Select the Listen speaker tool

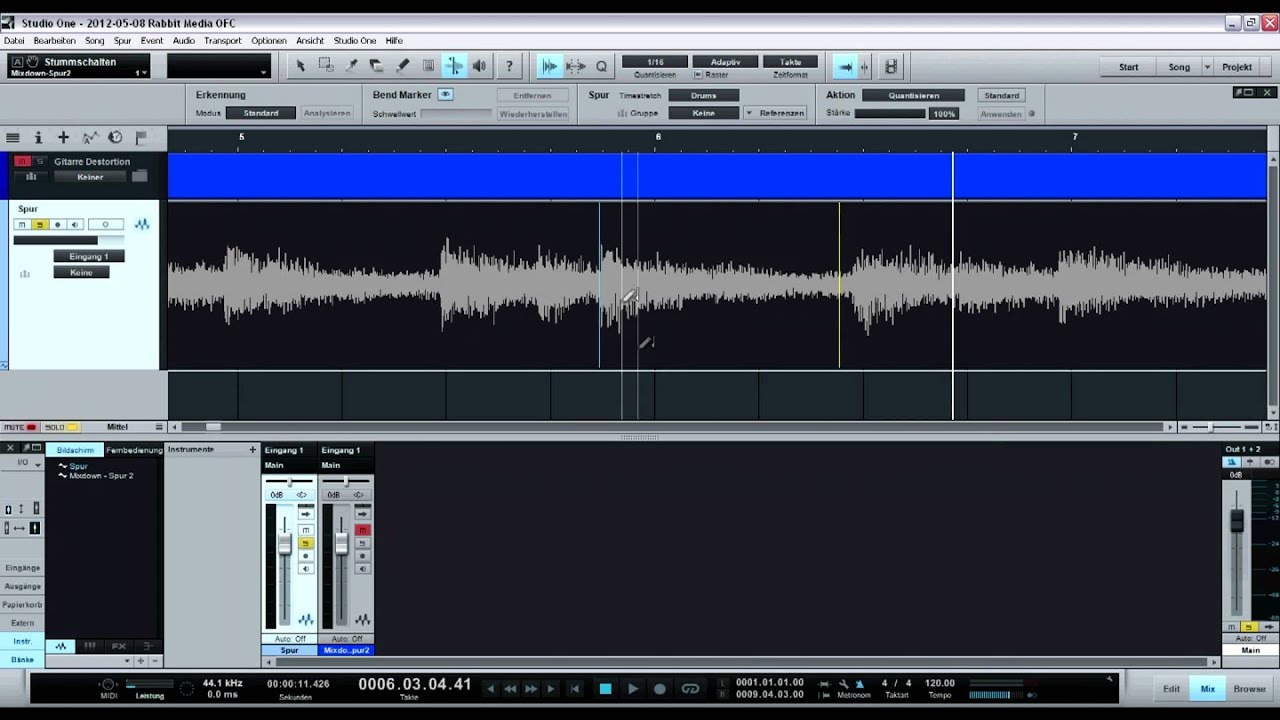480,66
